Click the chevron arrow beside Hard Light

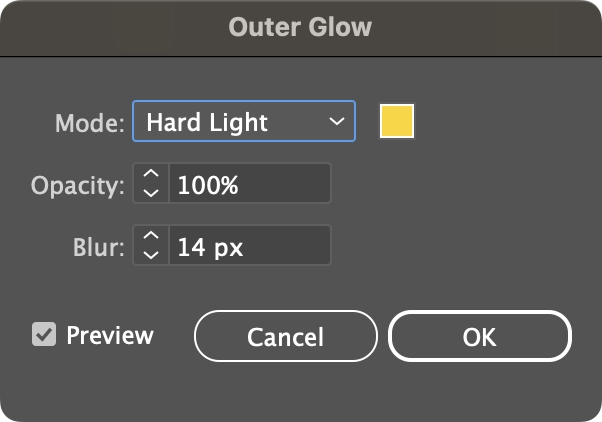(x=337, y=121)
